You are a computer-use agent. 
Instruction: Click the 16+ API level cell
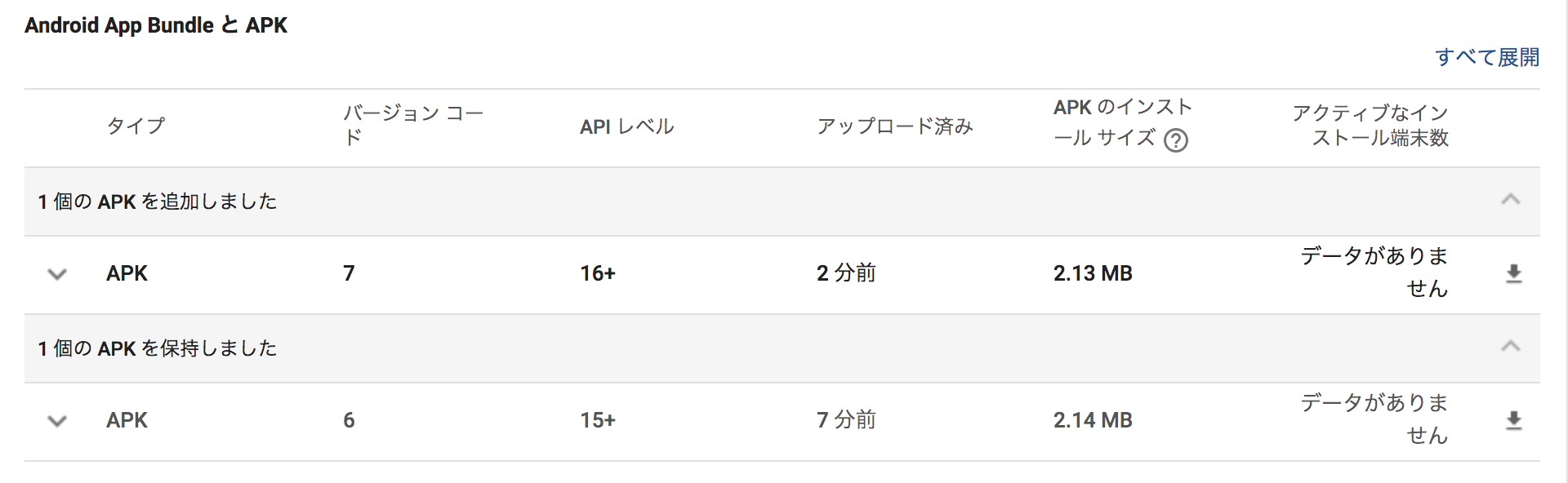[598, 273]
